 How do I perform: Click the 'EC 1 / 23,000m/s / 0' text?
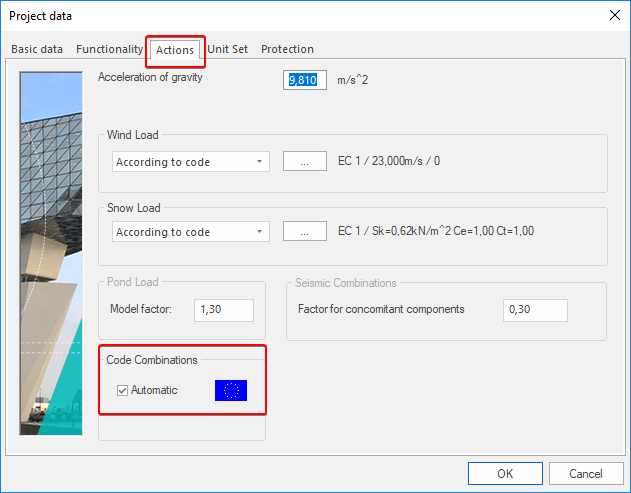(x=389, y=161)
